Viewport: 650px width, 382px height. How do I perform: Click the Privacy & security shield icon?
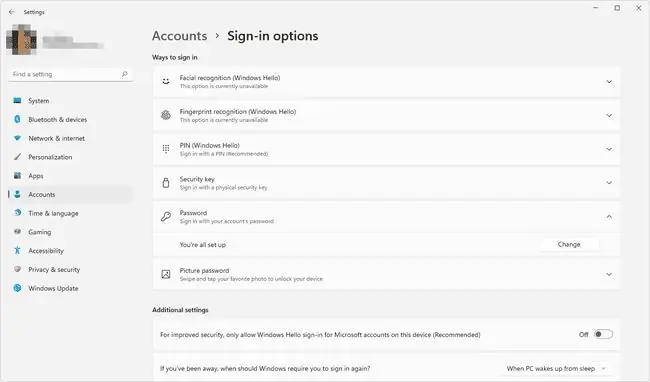(x=17, y=269)
